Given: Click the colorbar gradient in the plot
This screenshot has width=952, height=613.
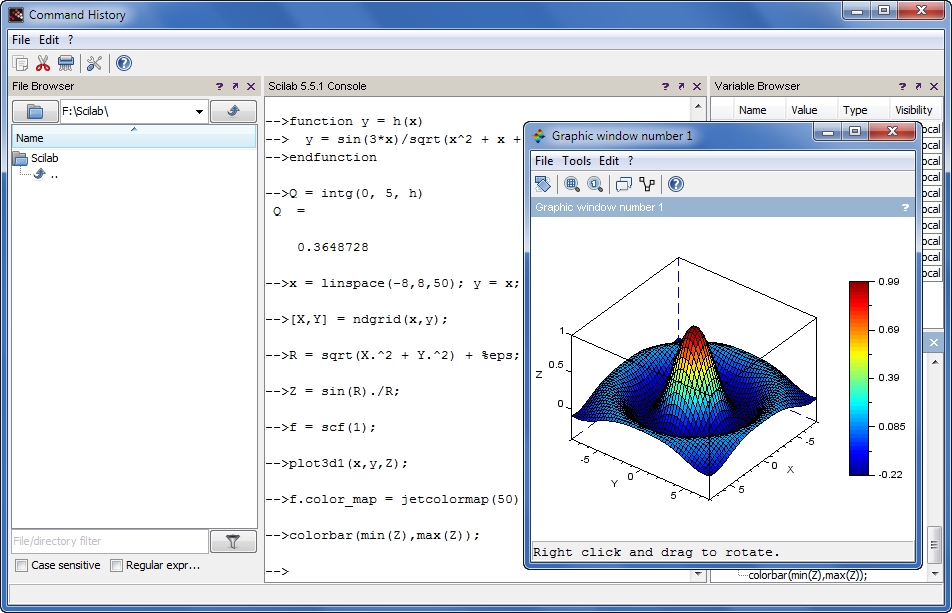Looking at the screenshot, I should [858, 378].
